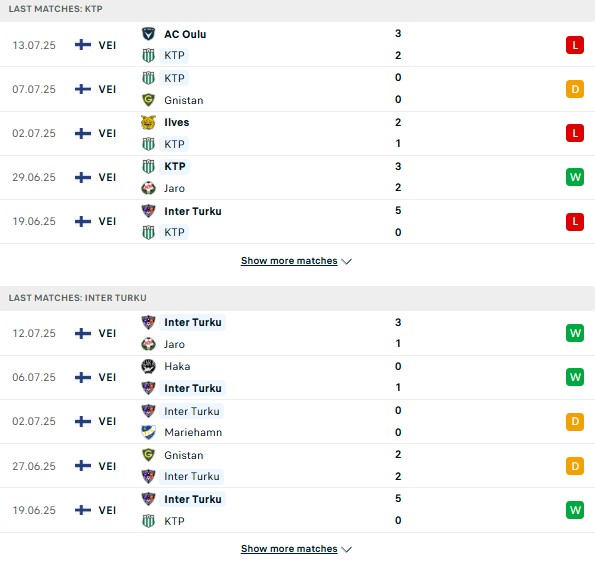Click the Mariehamn team crest icon
This screenshot has height=565, width=595.
tap(148, 432)
